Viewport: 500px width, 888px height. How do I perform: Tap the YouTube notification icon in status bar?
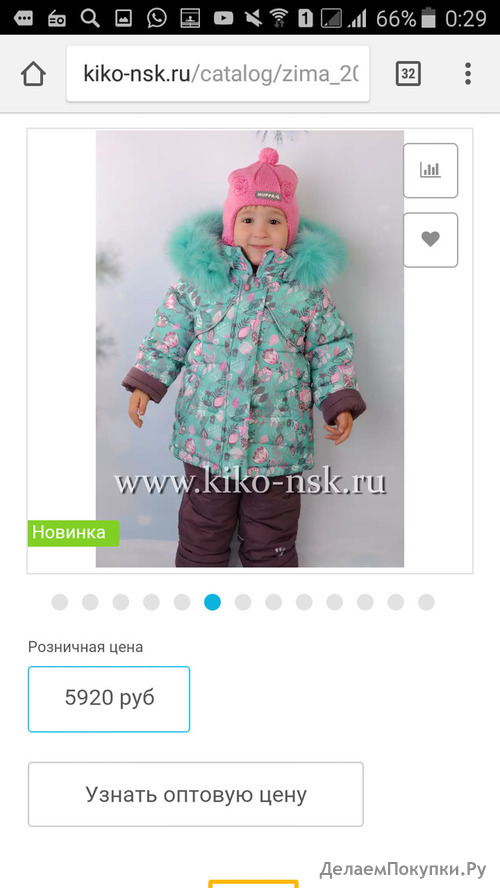(x=223, y=18)
